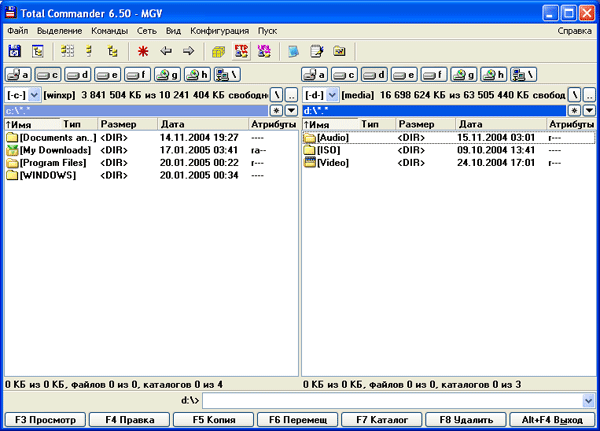The width and height of the screenshot is (600, 431).
Task: Toggle drive d button in right panel
Action: [374, 75]
